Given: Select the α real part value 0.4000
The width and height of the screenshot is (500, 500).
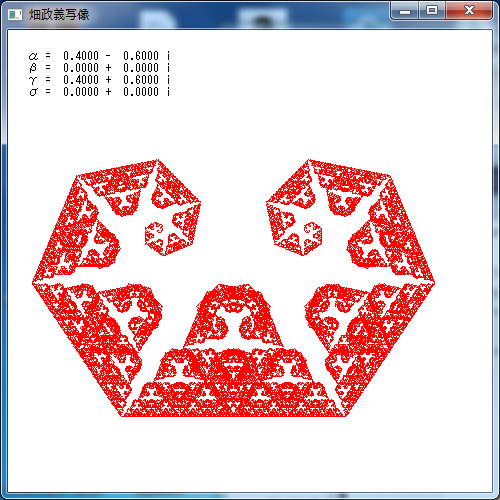Looking at the screenshot, I should tap(81, 56).
